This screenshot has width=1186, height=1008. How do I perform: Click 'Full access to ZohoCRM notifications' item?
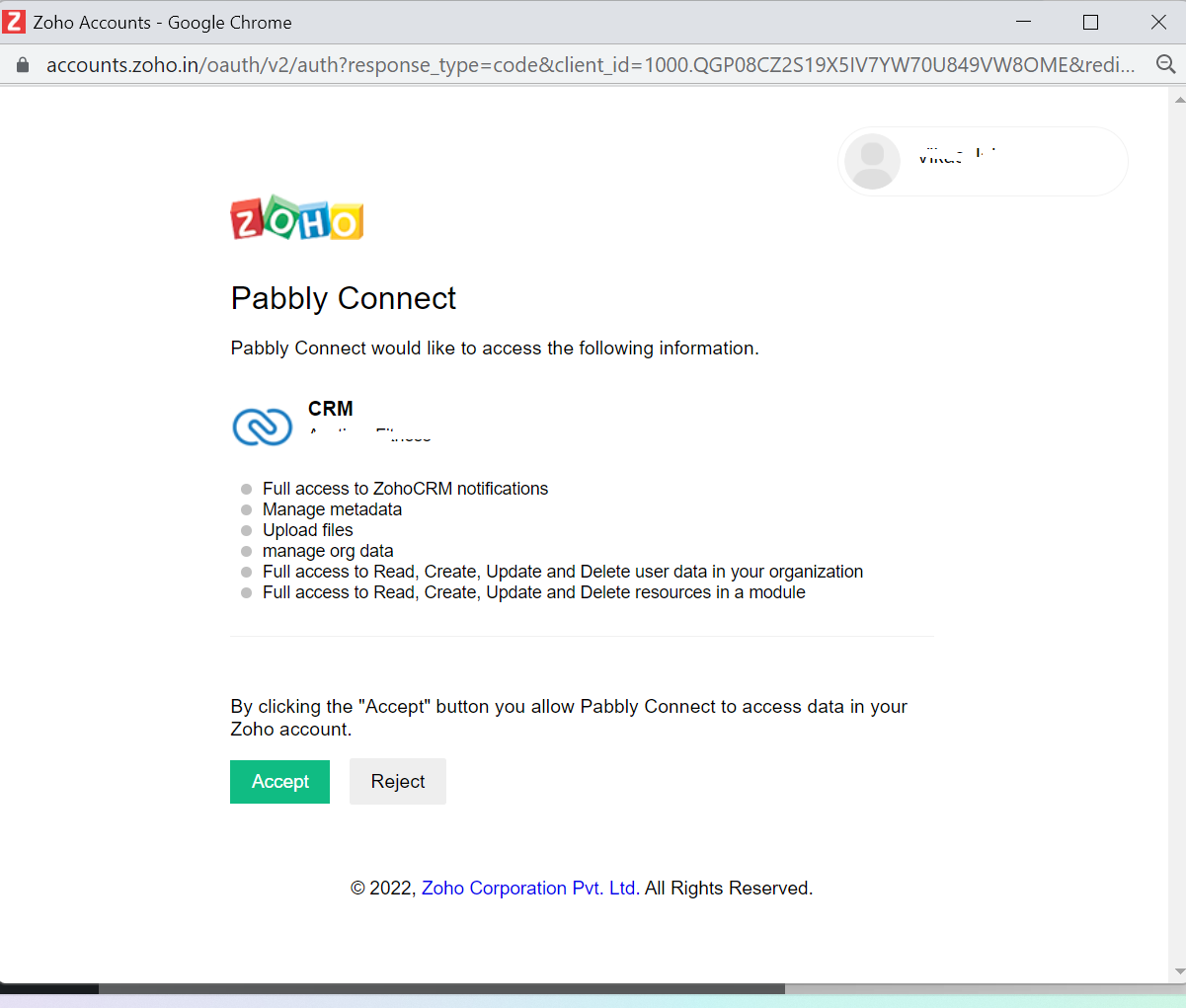405,489
